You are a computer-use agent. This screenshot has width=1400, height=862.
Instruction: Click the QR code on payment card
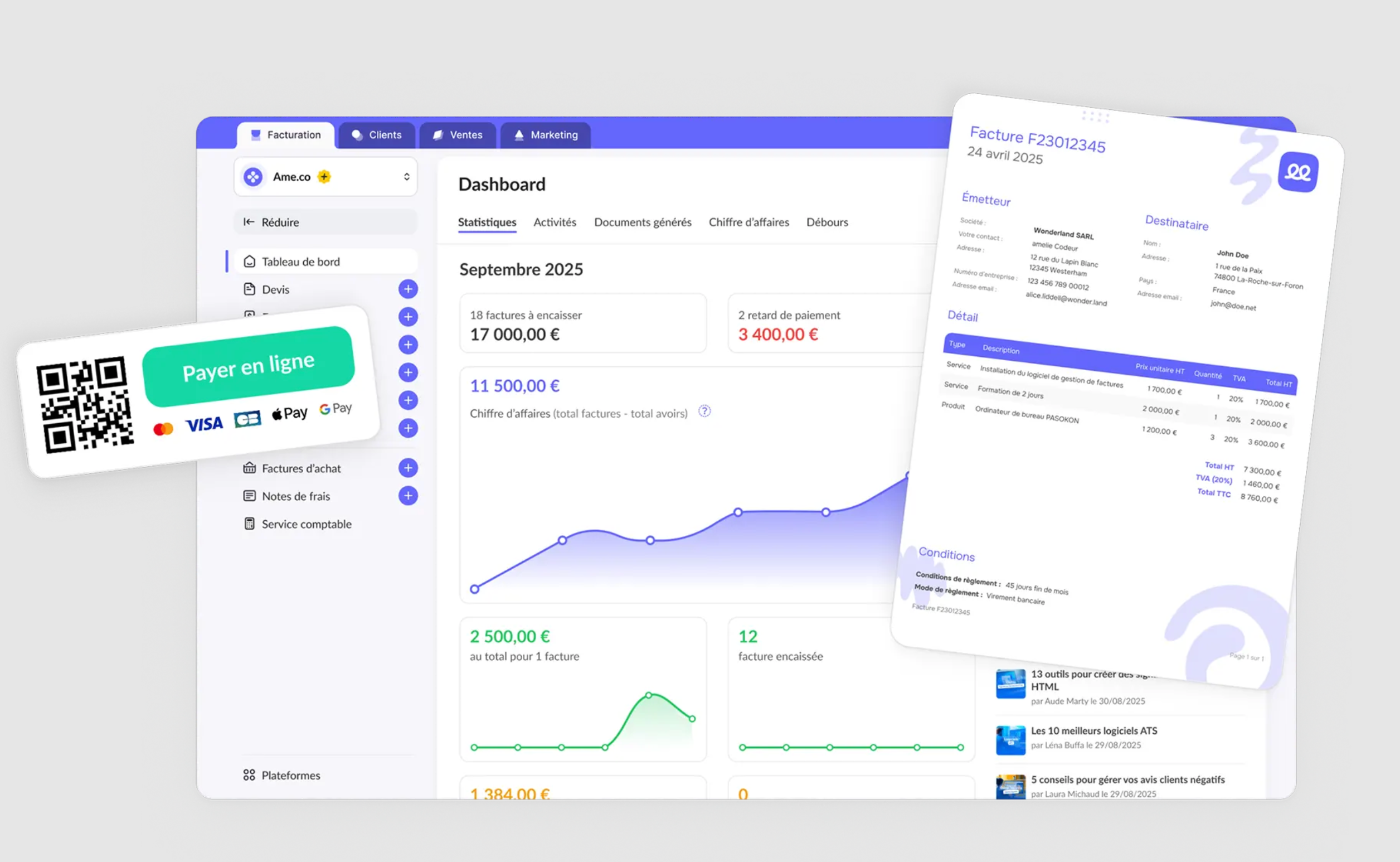click(x=85, y=405)
